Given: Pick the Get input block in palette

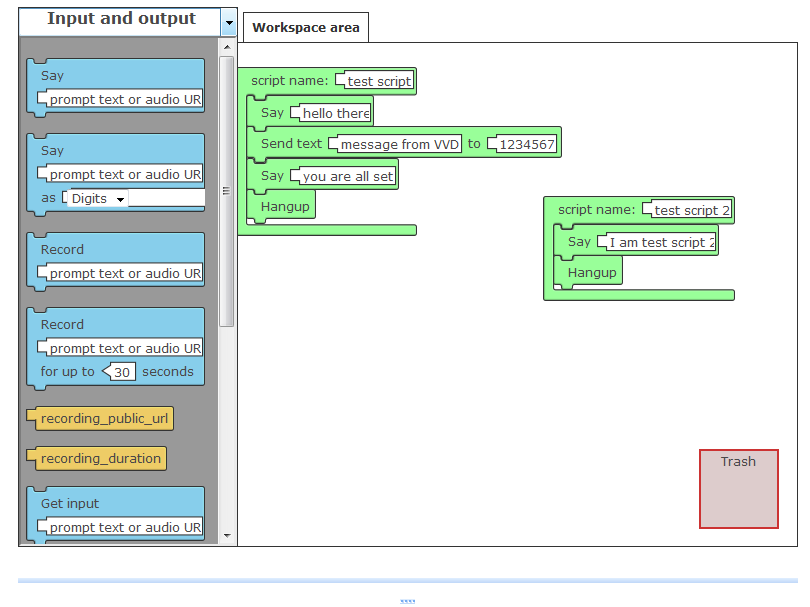Looking at the screenshot, I should pyautogui.click(x=70, y=504).
